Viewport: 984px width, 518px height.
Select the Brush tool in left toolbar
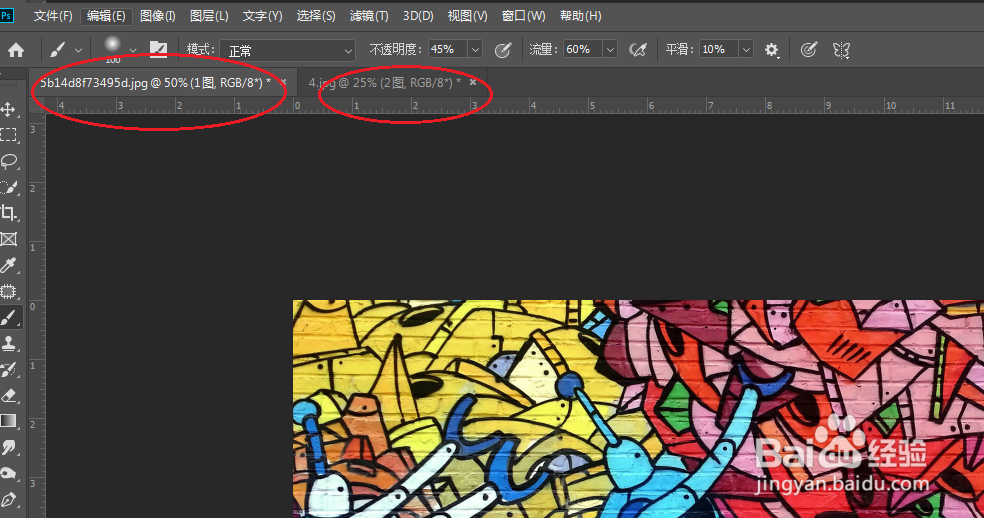coord(9,318)
